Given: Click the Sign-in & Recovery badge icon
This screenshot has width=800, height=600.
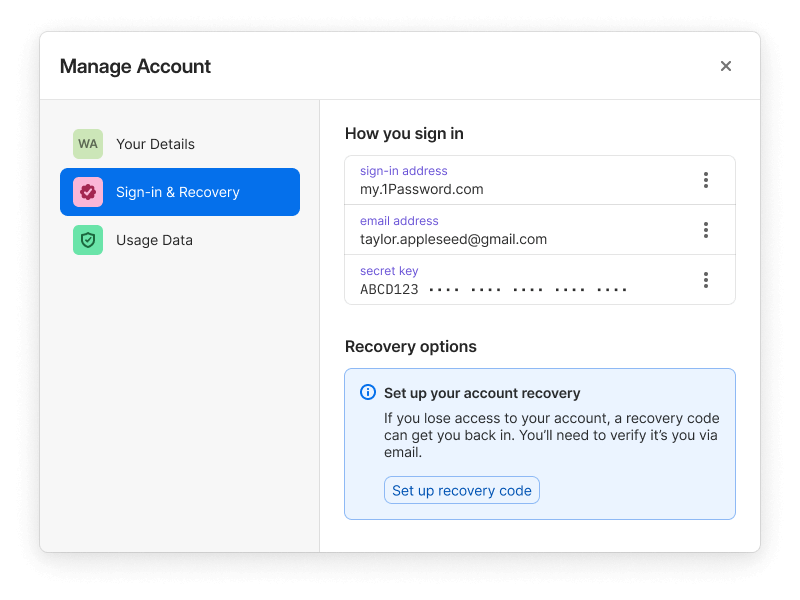Looking at the screenshot, I should coord(88,192).
